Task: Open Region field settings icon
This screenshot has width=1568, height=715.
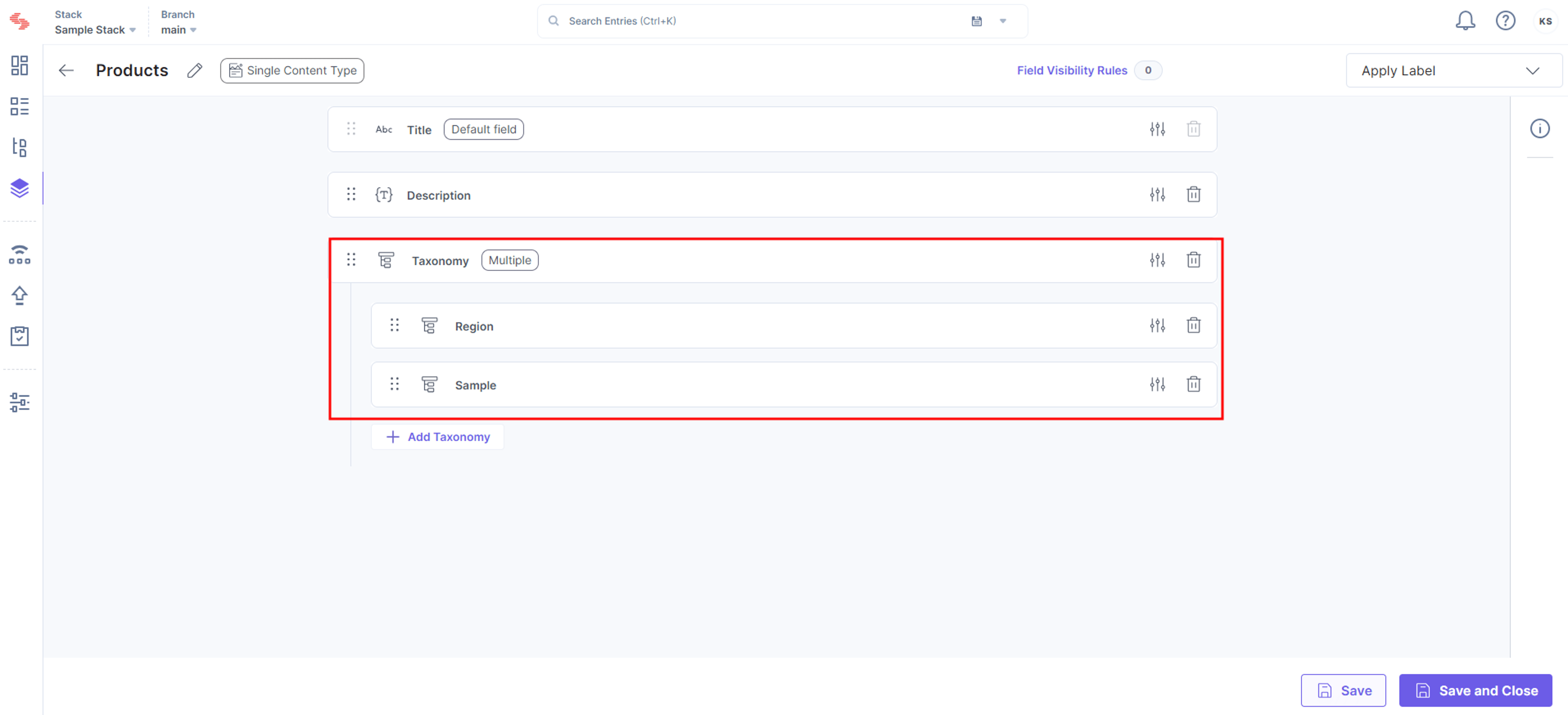Action: click(1157, 326)
